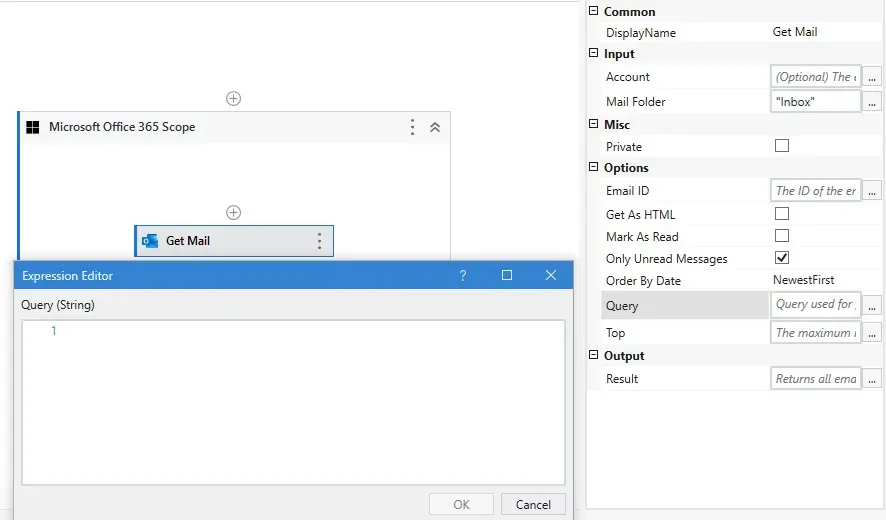Enable the Mark As Read checkbox
This screenshot has width=886, height=520.
[x=782, y=236]
